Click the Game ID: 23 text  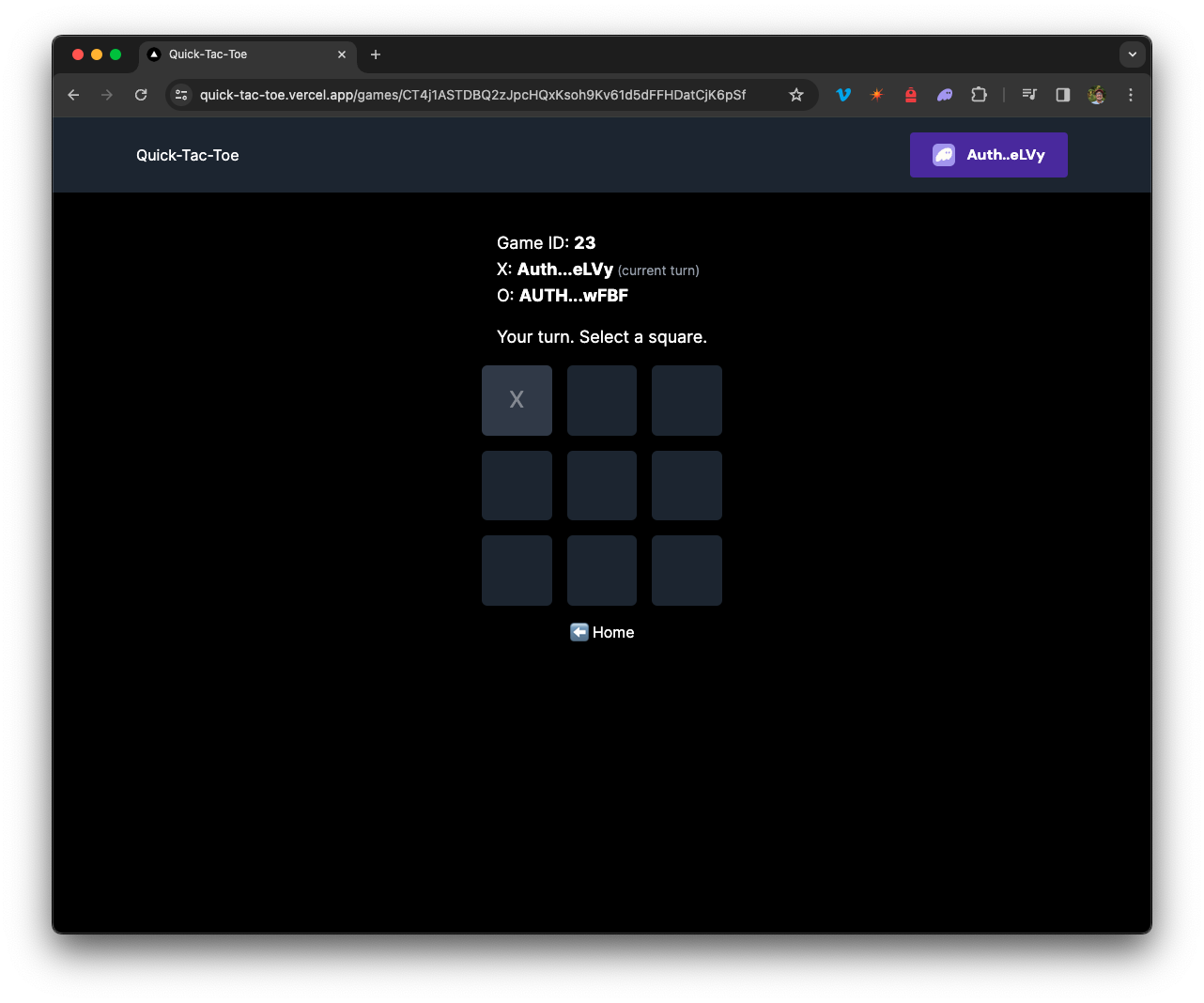547,242
